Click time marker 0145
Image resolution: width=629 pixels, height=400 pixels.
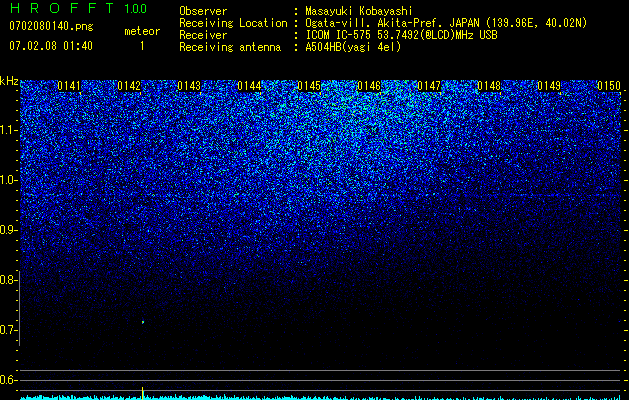coord(309,86)
